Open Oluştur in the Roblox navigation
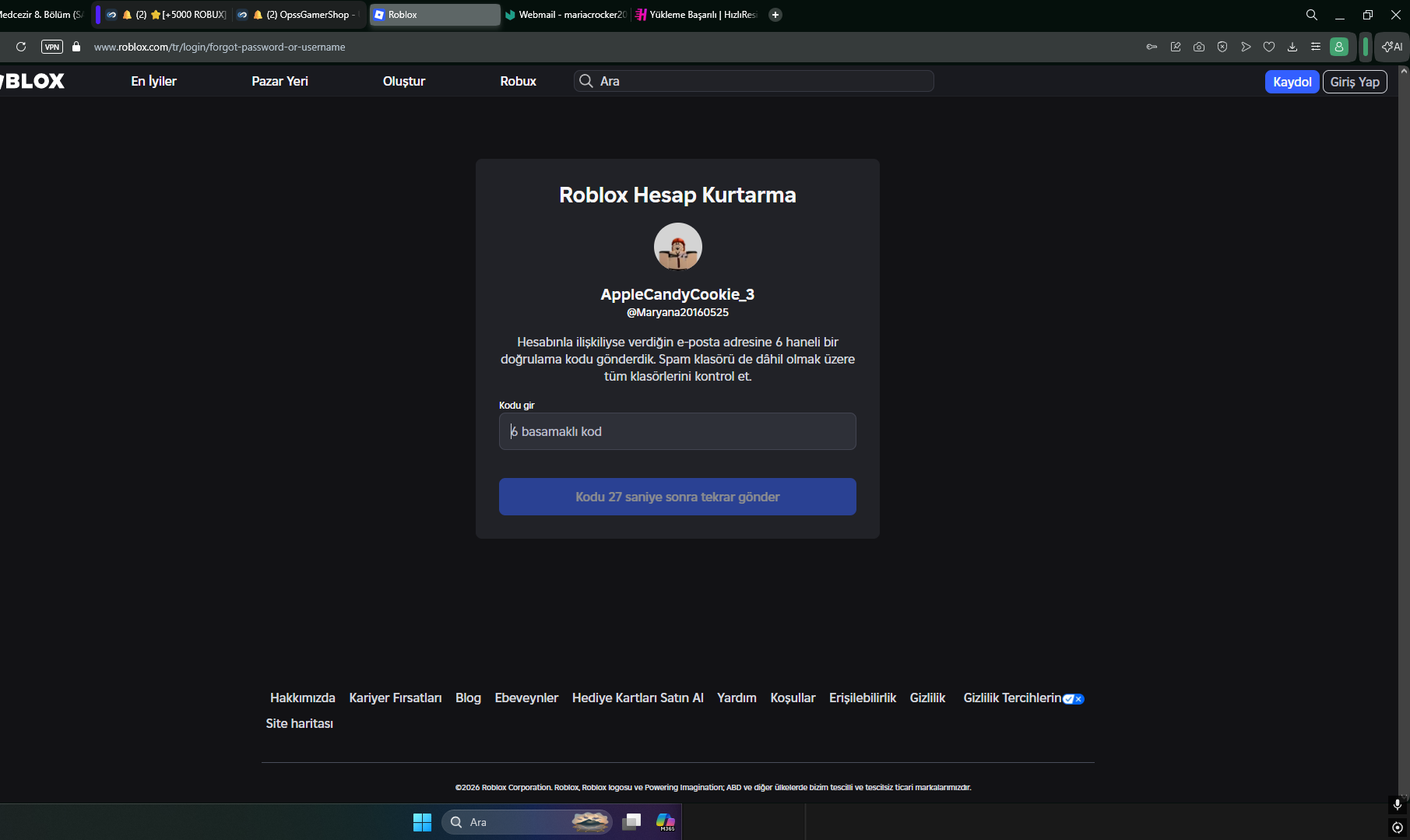The image size is (1410, 840). pos(404,81)
